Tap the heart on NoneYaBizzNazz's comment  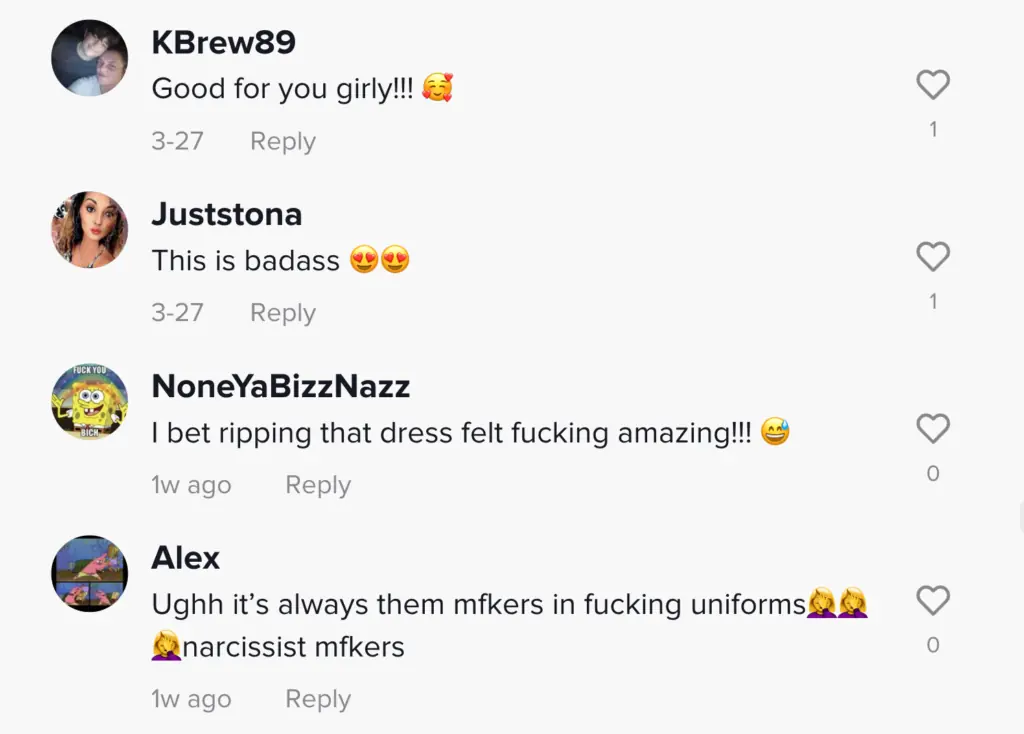tap(933, 428)
